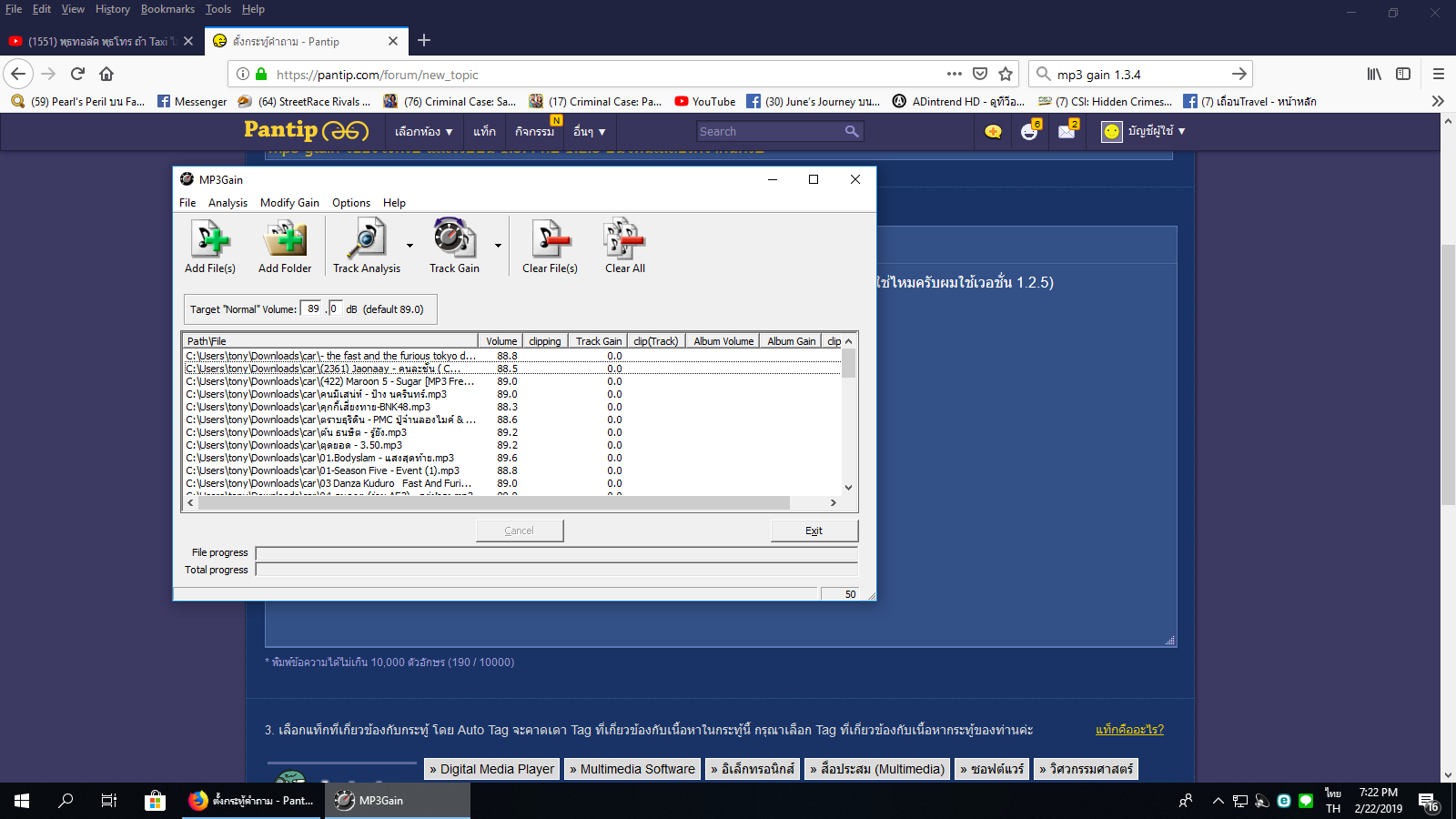Open the แท็กคืออะไร? link
The image size is (1456, 819).
[x=1129, y=730]
